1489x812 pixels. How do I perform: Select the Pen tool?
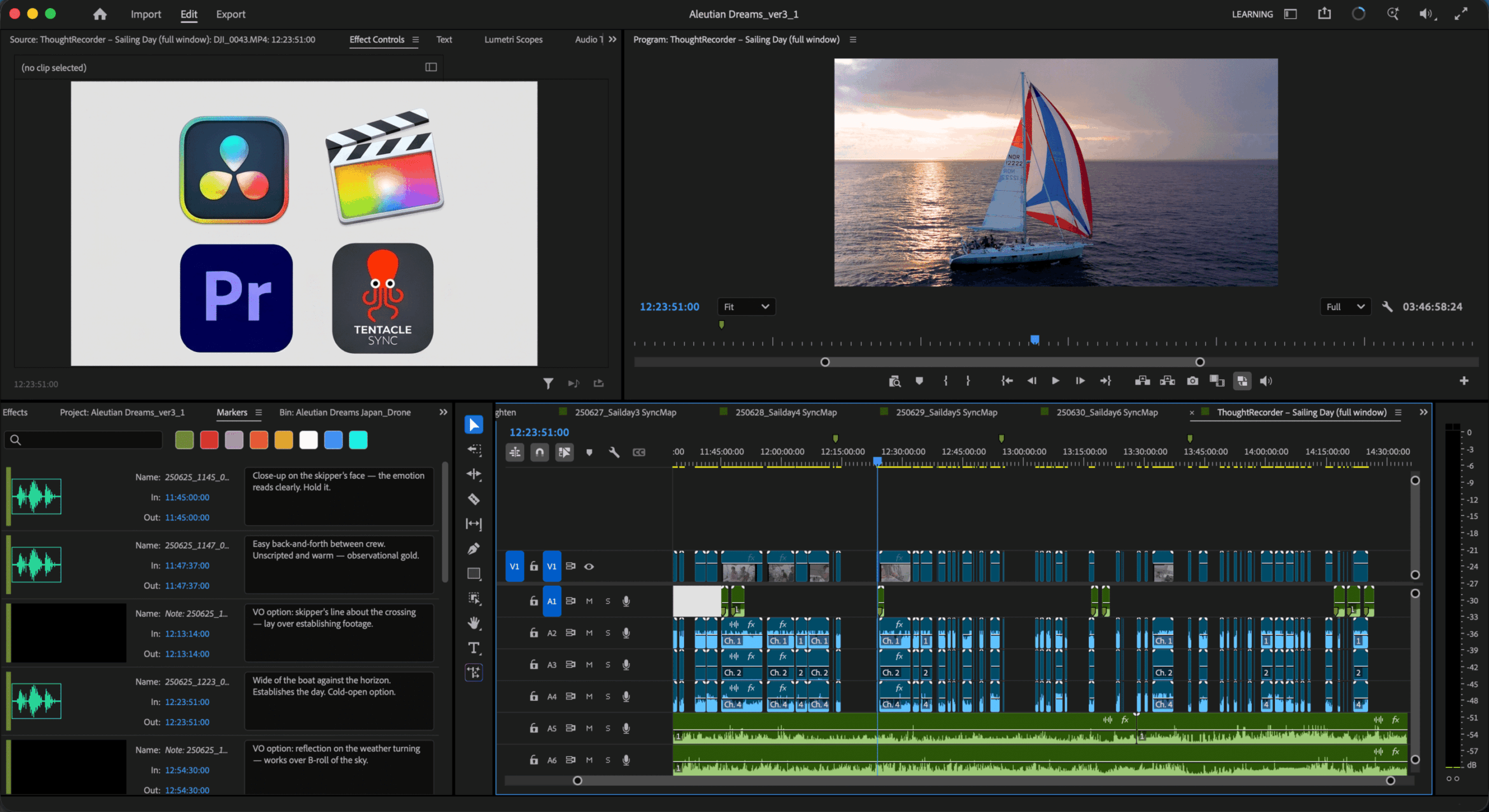(x=474, y=549)
